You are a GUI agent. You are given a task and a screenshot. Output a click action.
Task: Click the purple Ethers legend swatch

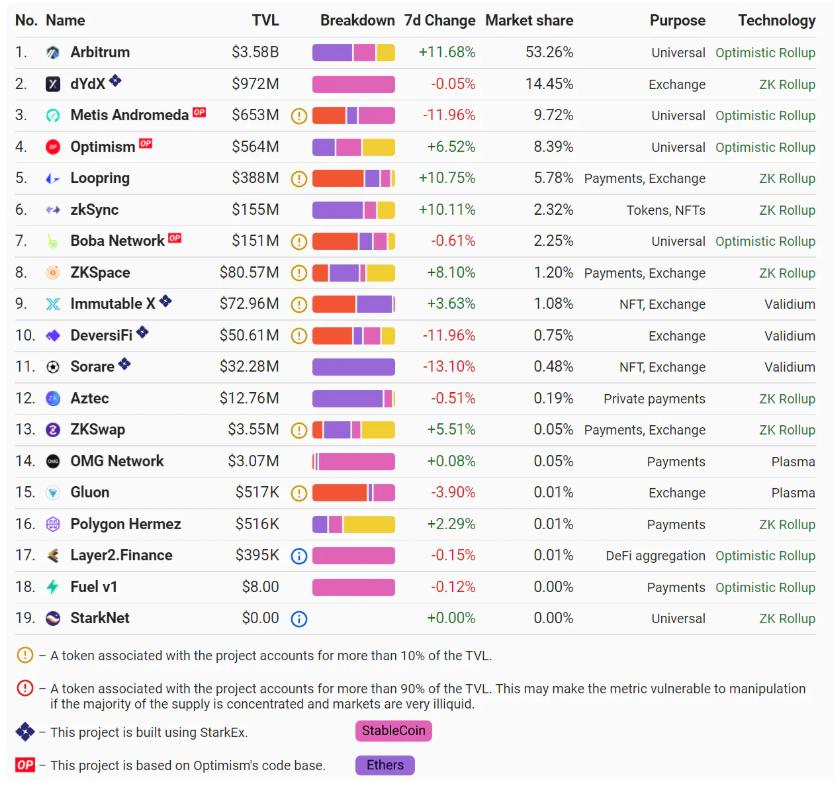click(385, 766)
